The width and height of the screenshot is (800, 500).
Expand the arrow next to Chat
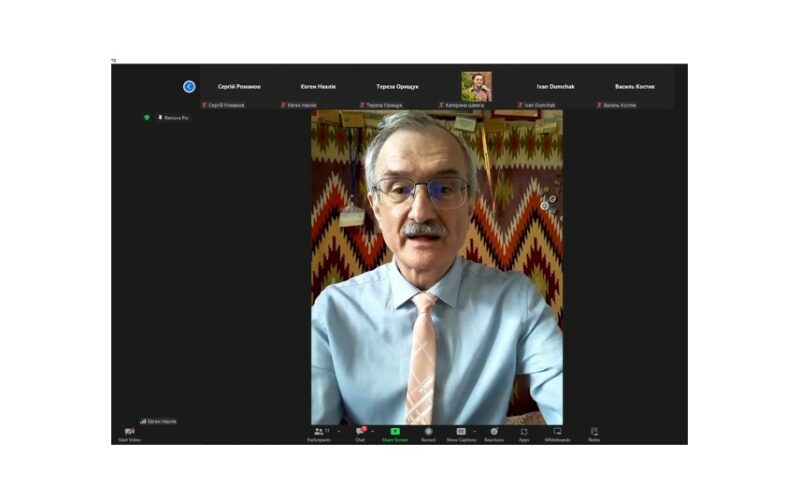(x=371, y=431)
